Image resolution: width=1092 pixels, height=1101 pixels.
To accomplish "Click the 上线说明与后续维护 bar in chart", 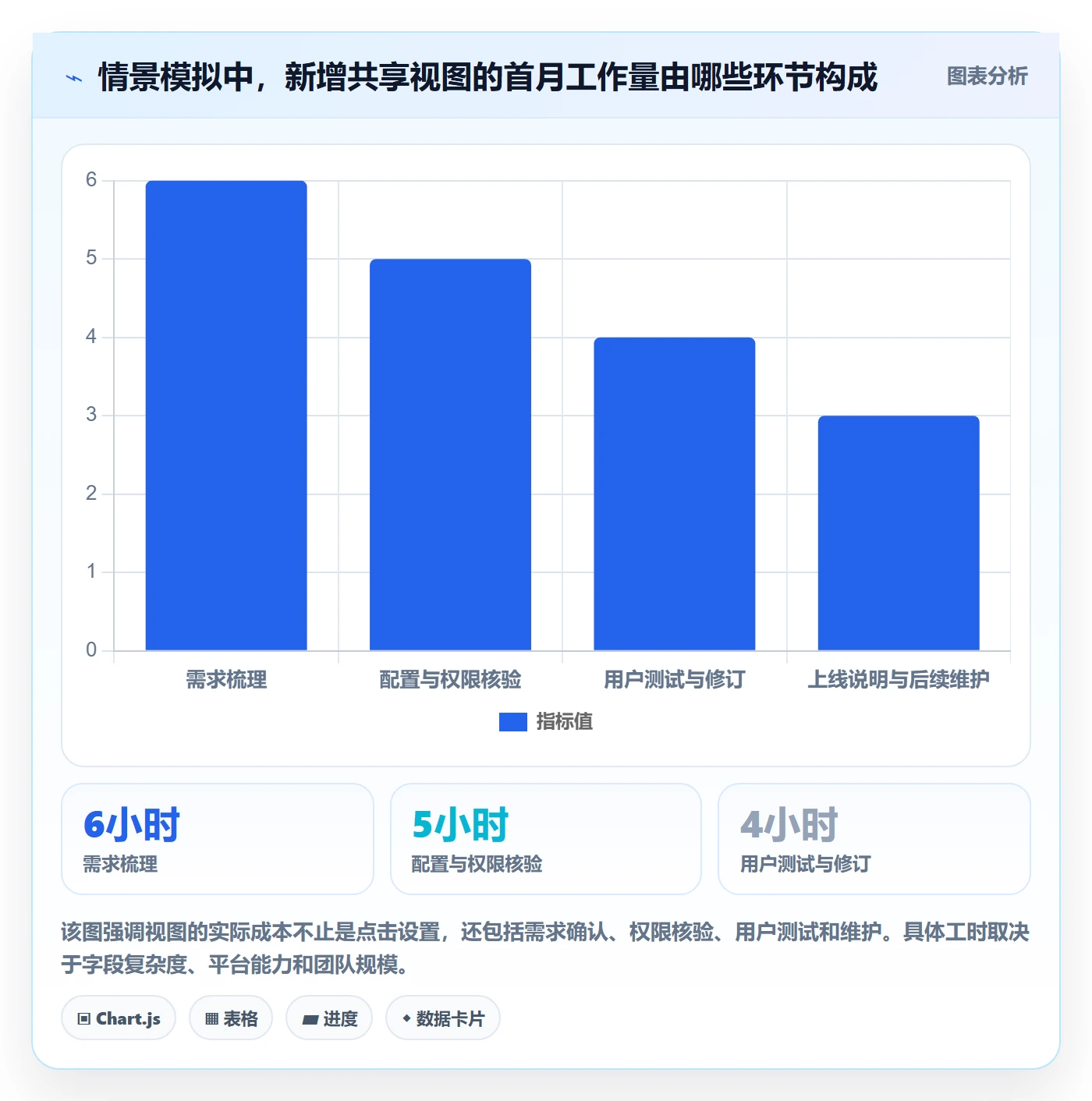I will pos(899,533).
